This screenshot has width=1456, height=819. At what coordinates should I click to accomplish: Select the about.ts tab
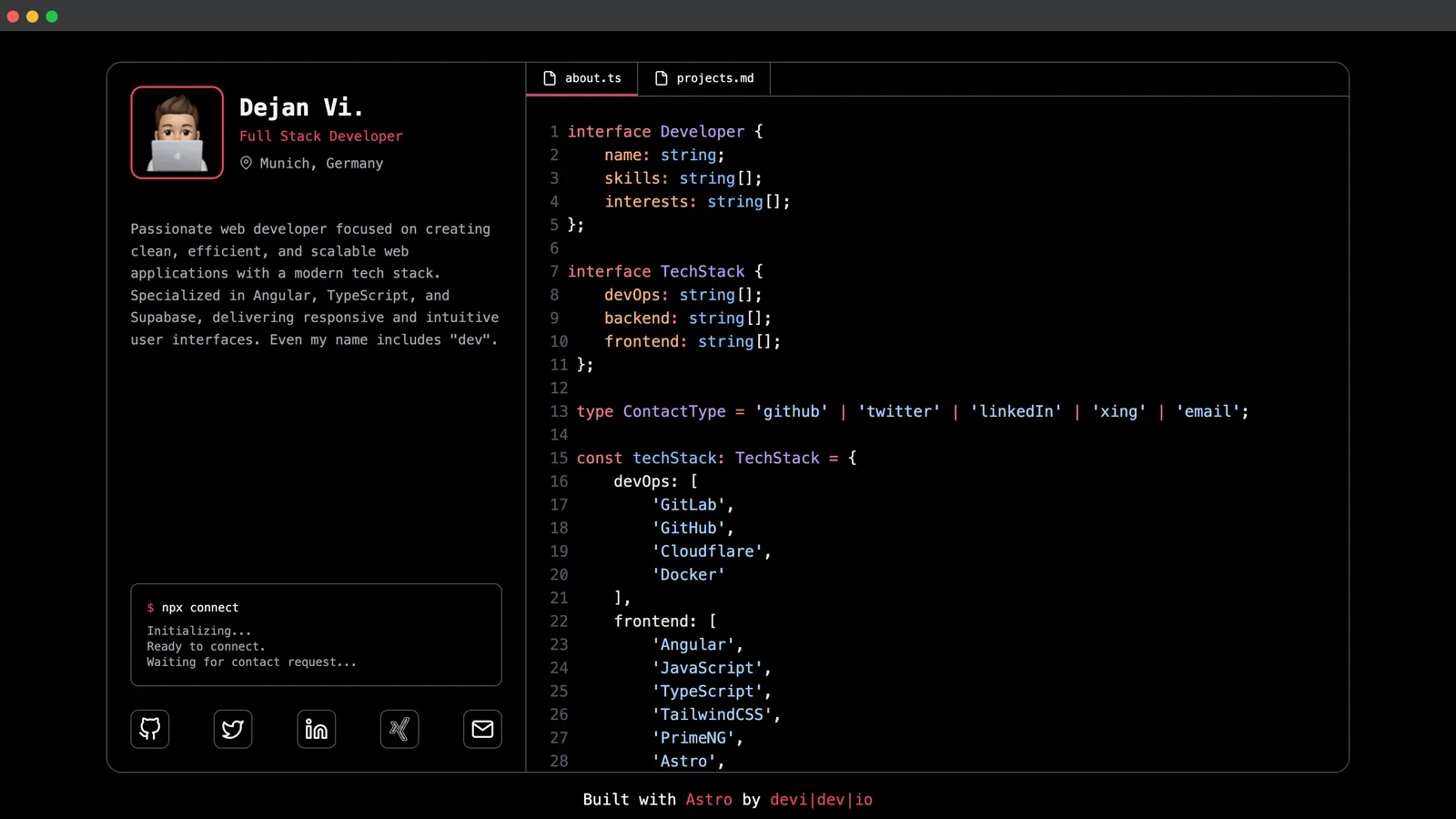click(x=591, y=78)
